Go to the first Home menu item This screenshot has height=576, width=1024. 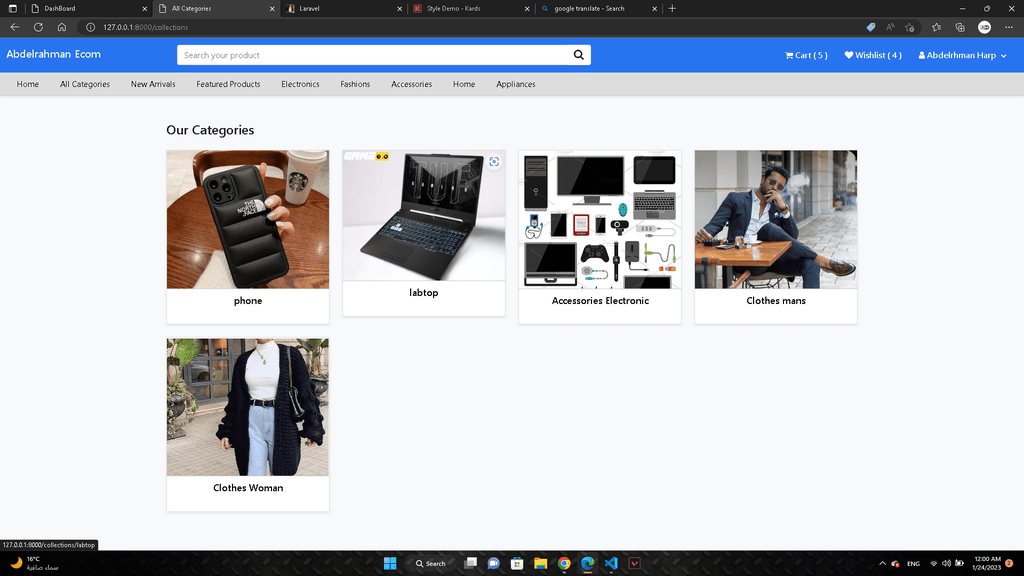click(x=27, y=84)
